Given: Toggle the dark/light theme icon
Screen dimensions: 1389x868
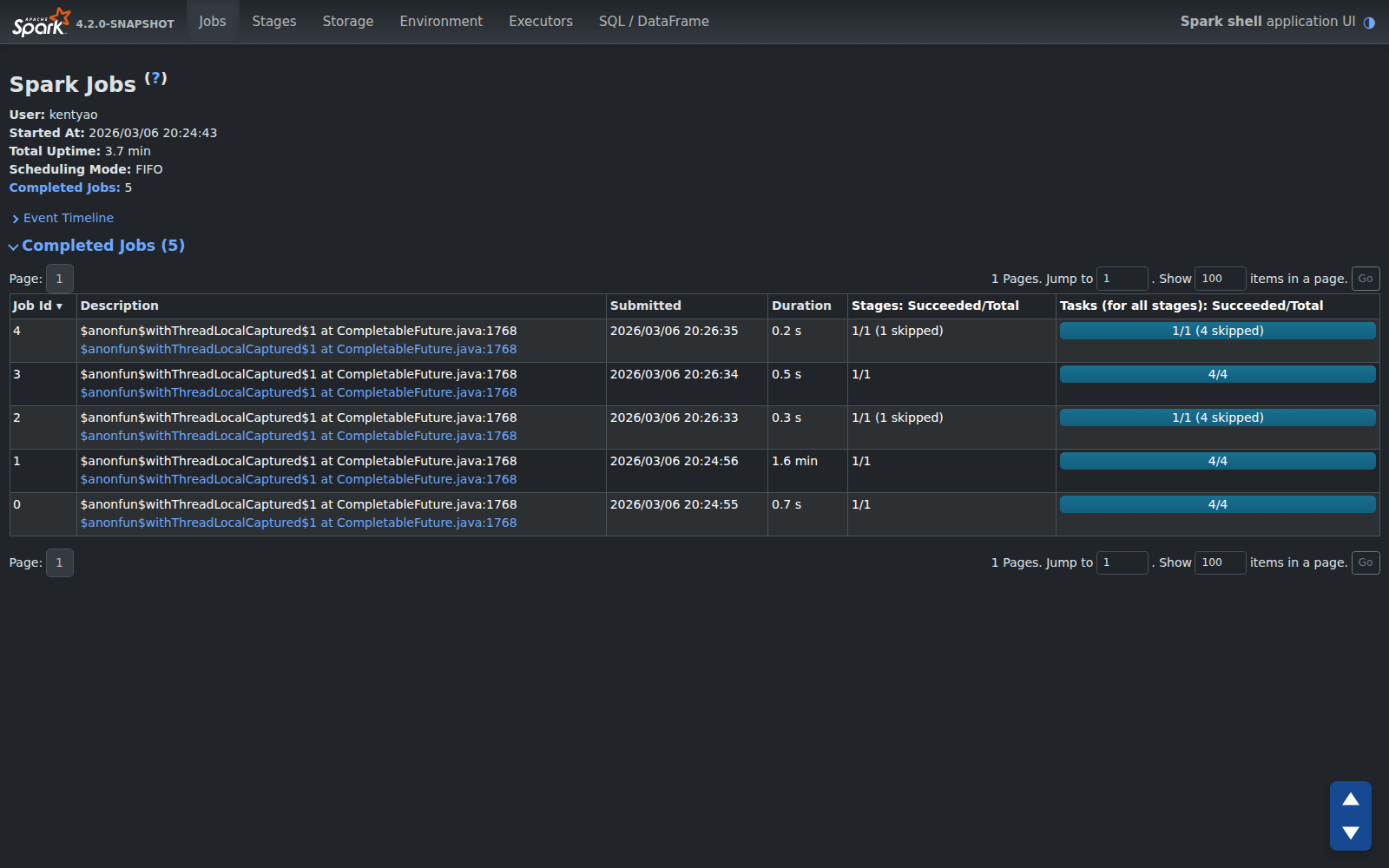Looking at the screenshot, I should pyautogui.click(x=1369, y=23).
